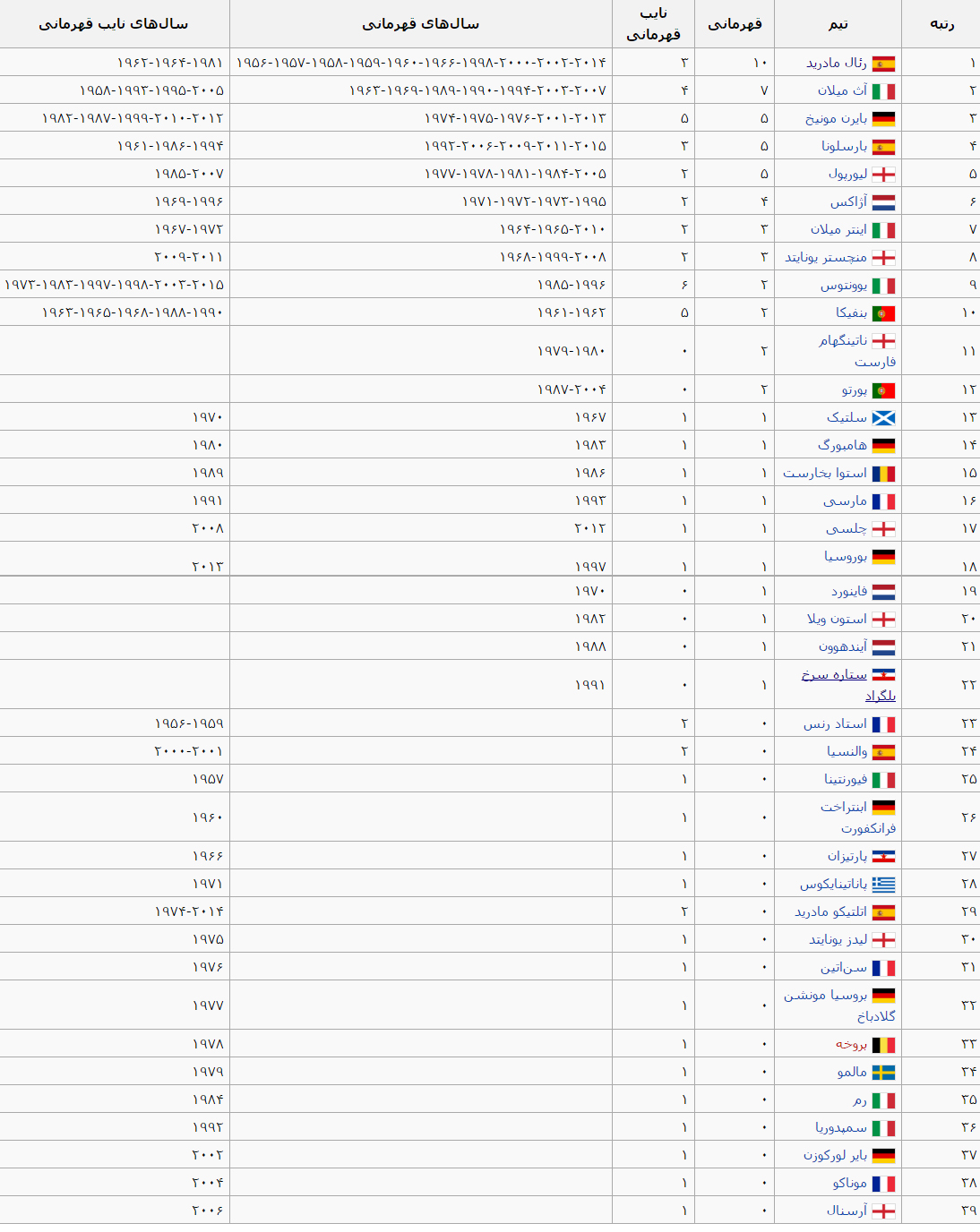Open the استون ویلا team link
This screenshot has width=980, height=1232.
pyautogui.click(x=837, y=619)
